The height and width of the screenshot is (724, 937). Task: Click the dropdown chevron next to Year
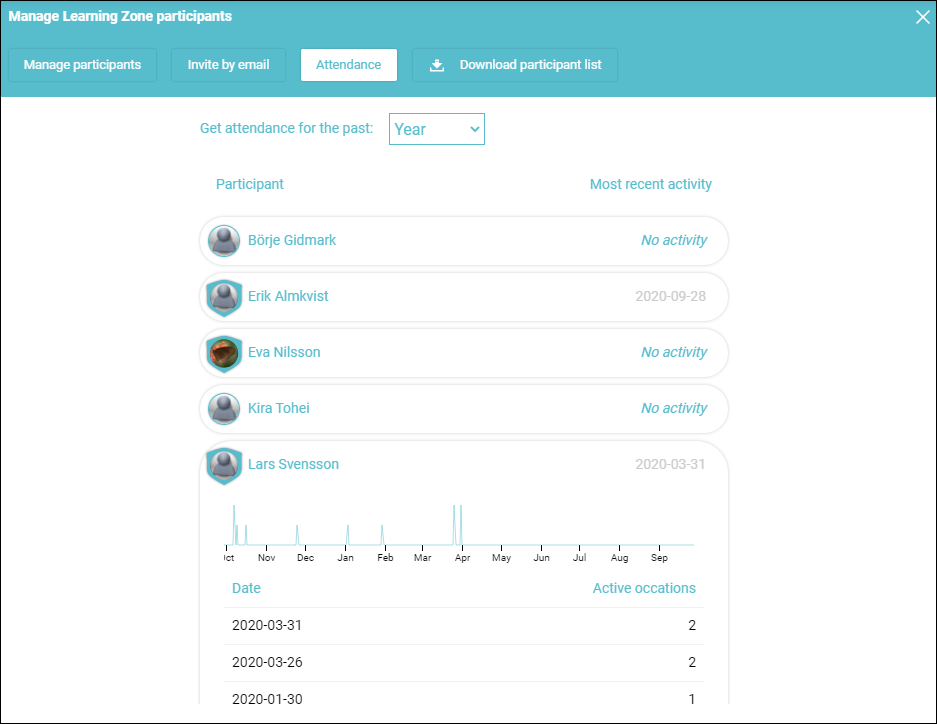[x=474, y=129]
